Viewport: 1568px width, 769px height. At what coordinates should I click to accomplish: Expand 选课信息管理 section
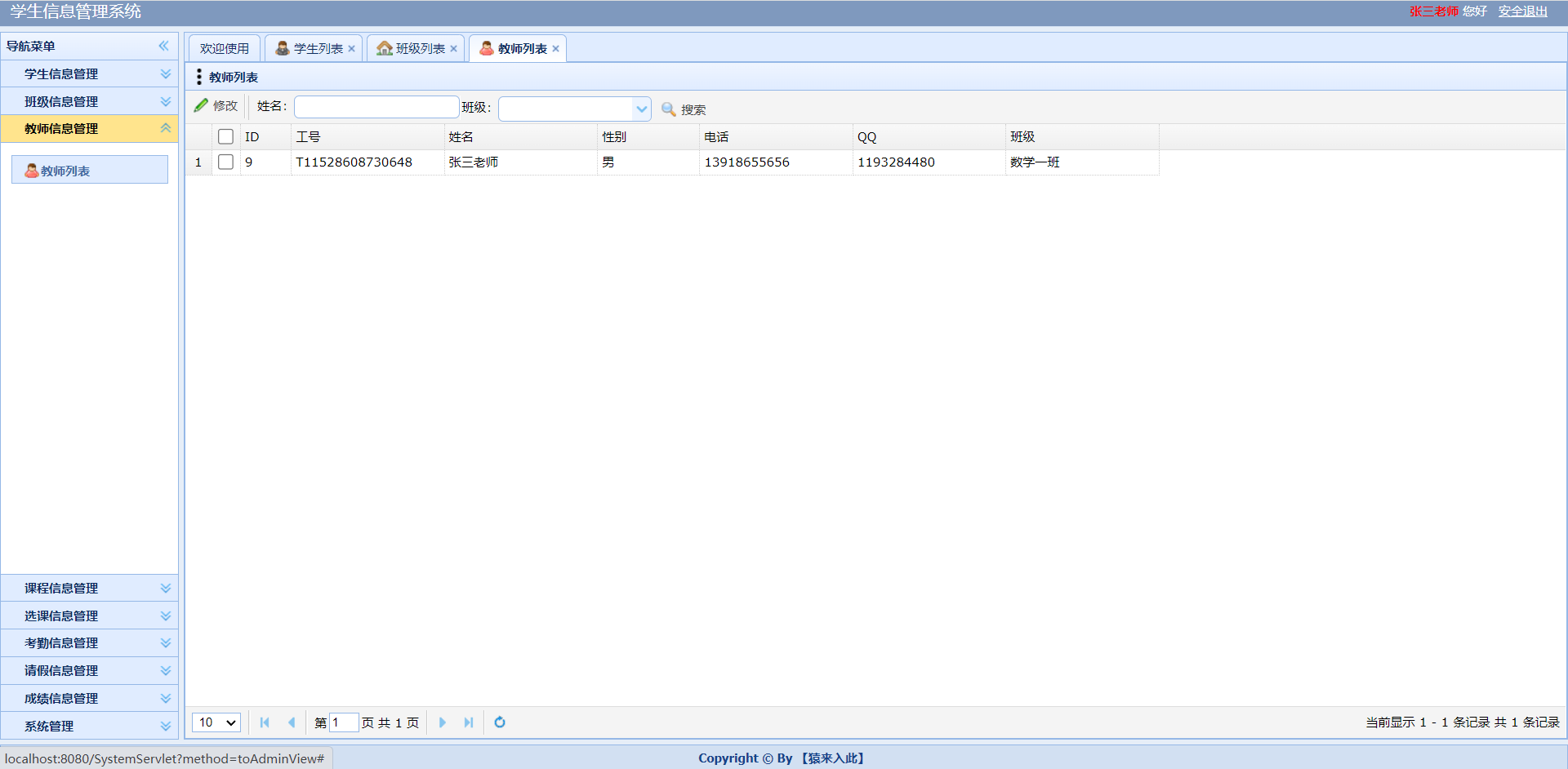coord(90,616)
